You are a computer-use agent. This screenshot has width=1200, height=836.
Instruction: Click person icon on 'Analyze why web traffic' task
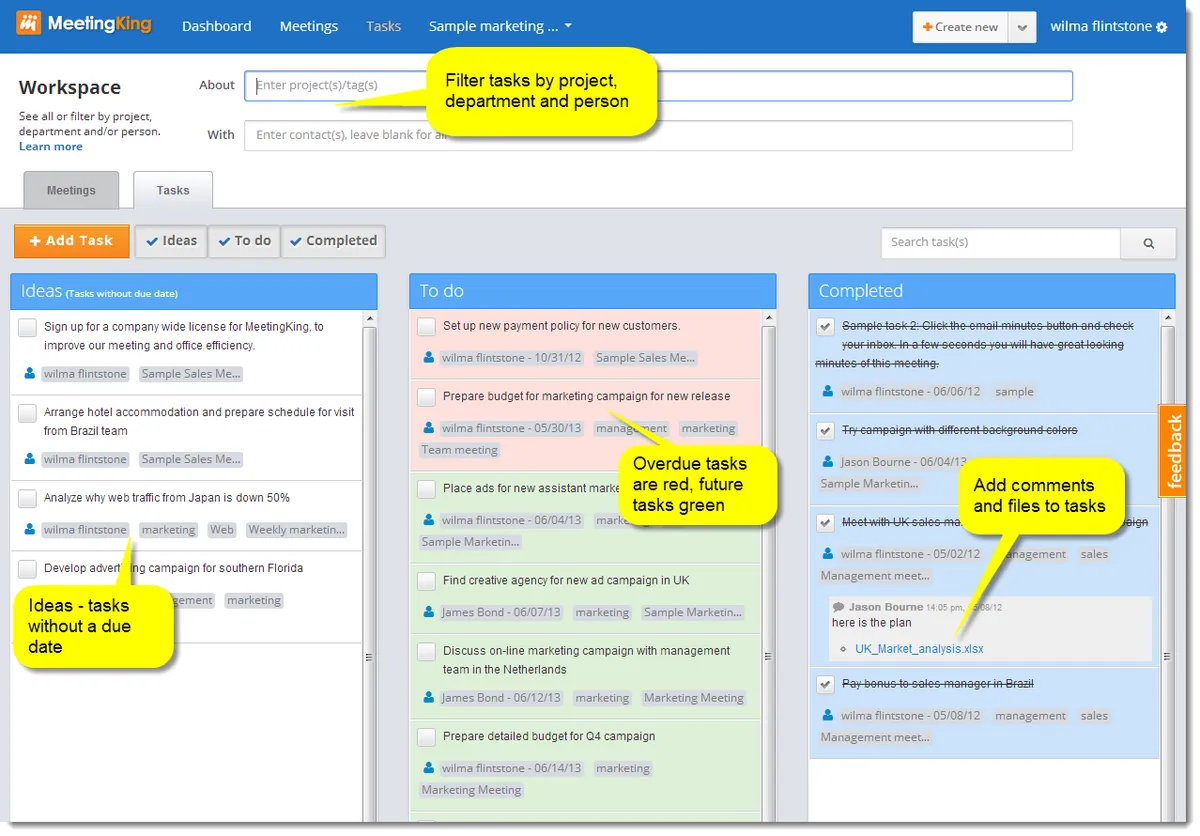(30, 530)
